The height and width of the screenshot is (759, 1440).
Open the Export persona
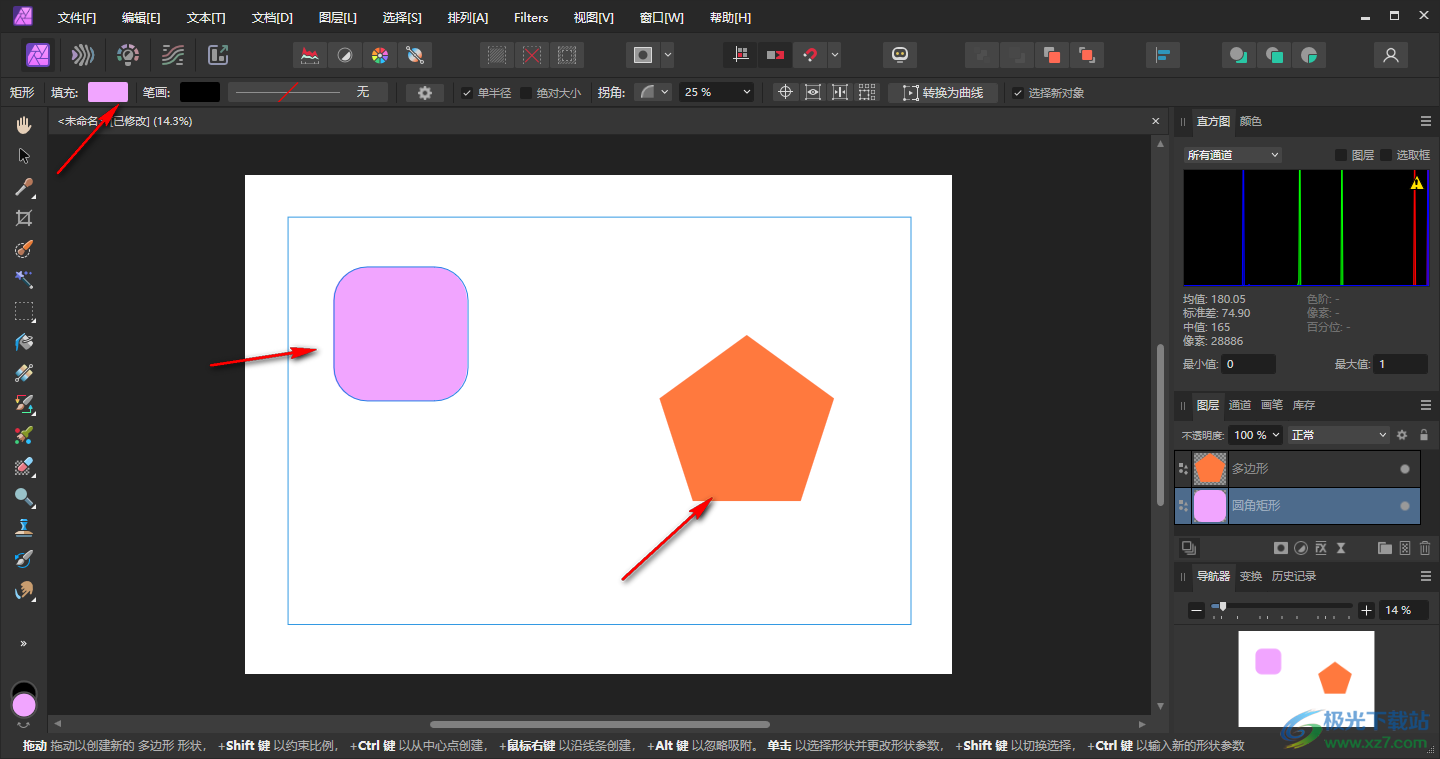click(x=218, y=55)
